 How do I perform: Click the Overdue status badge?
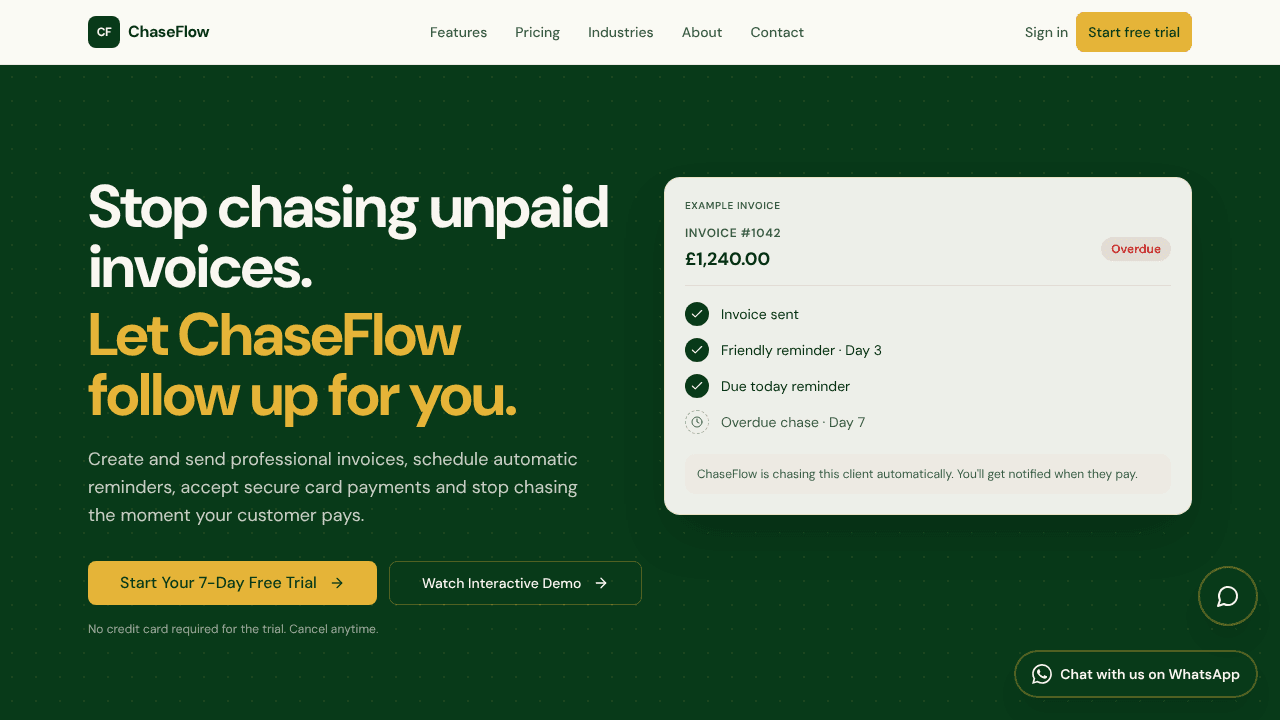[x=1136, y=249]
